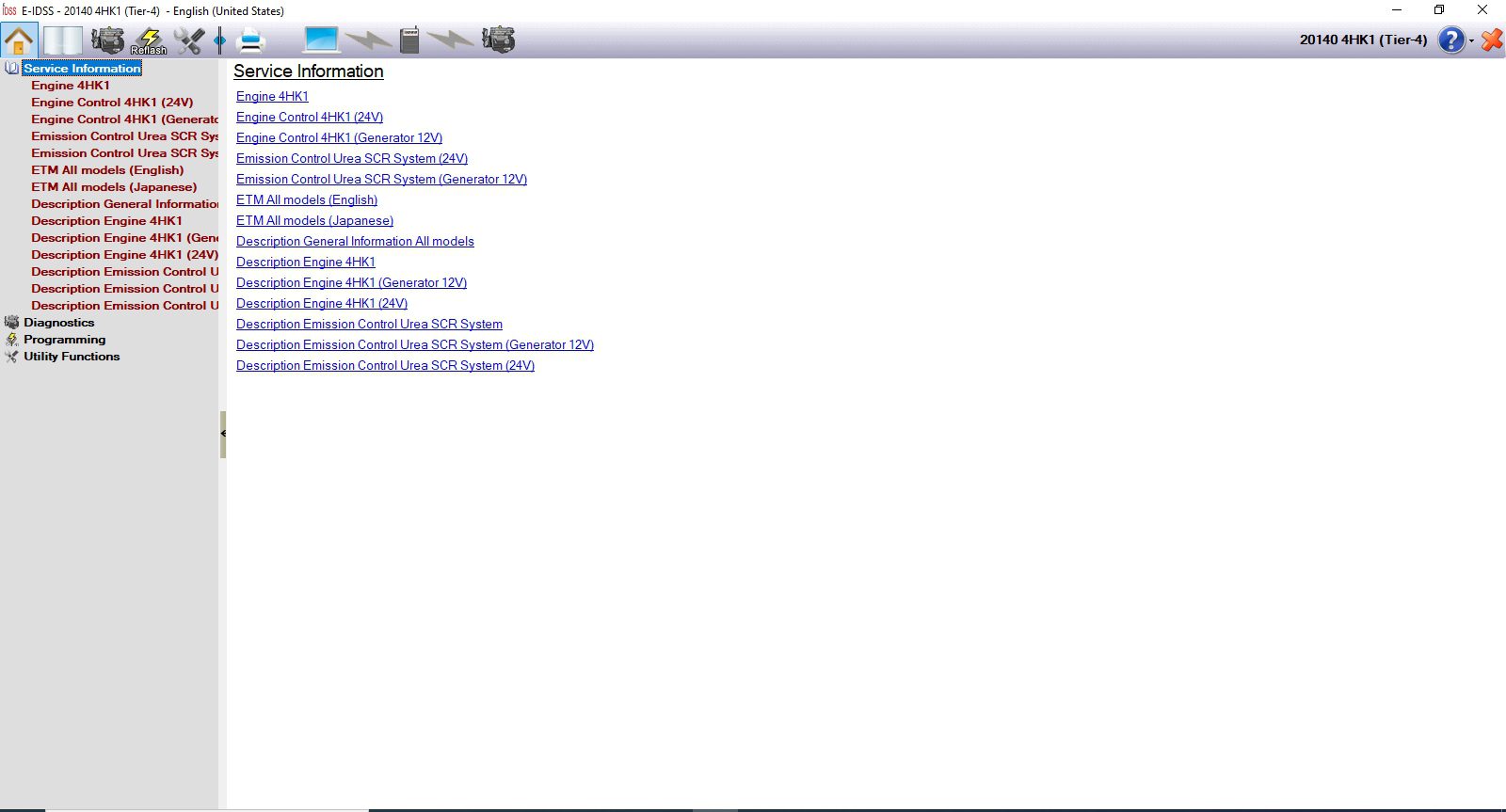Close session with the red X icon

tap(1492, 40)
